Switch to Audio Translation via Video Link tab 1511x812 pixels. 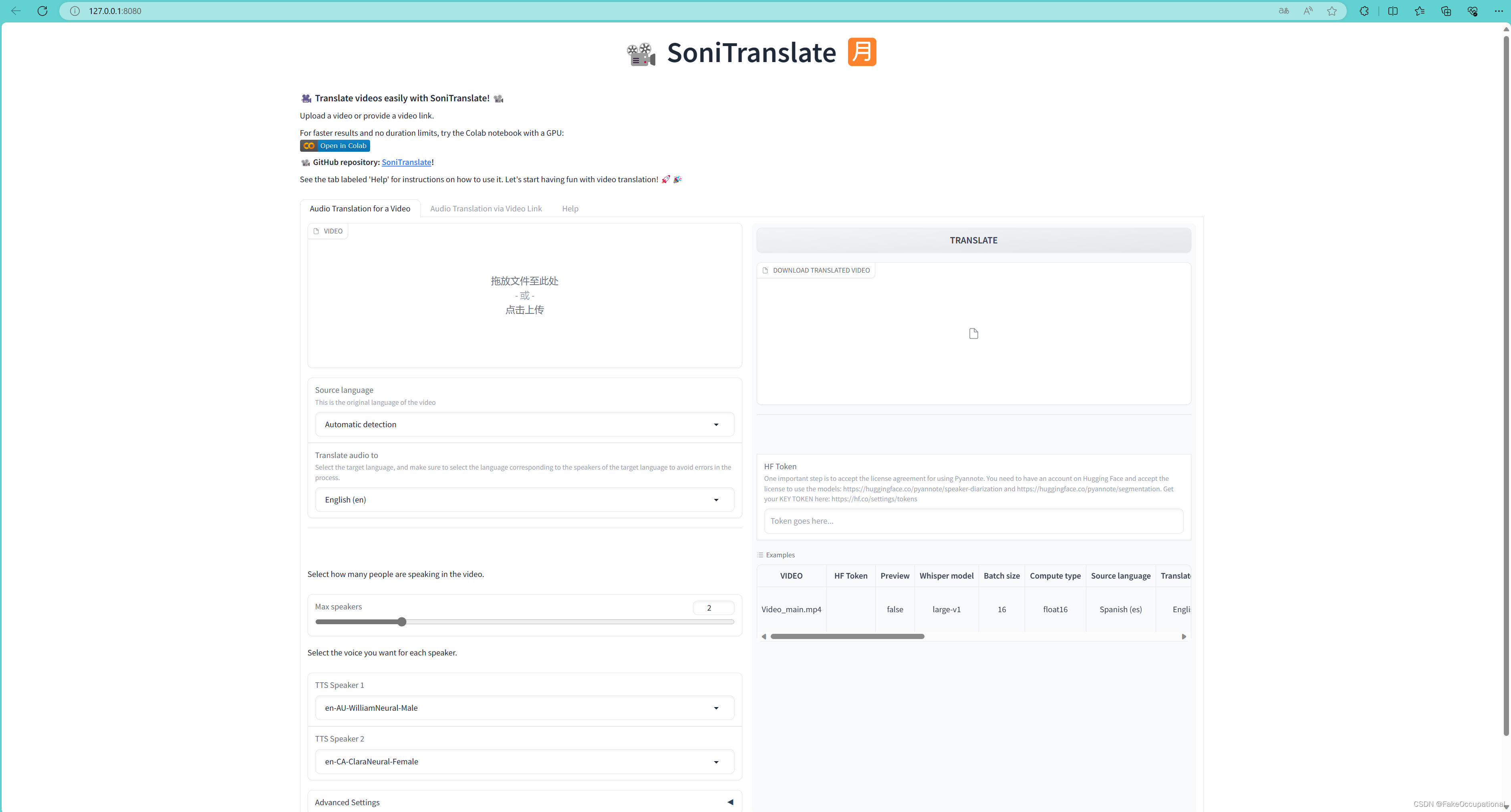[x=486, y=208]
